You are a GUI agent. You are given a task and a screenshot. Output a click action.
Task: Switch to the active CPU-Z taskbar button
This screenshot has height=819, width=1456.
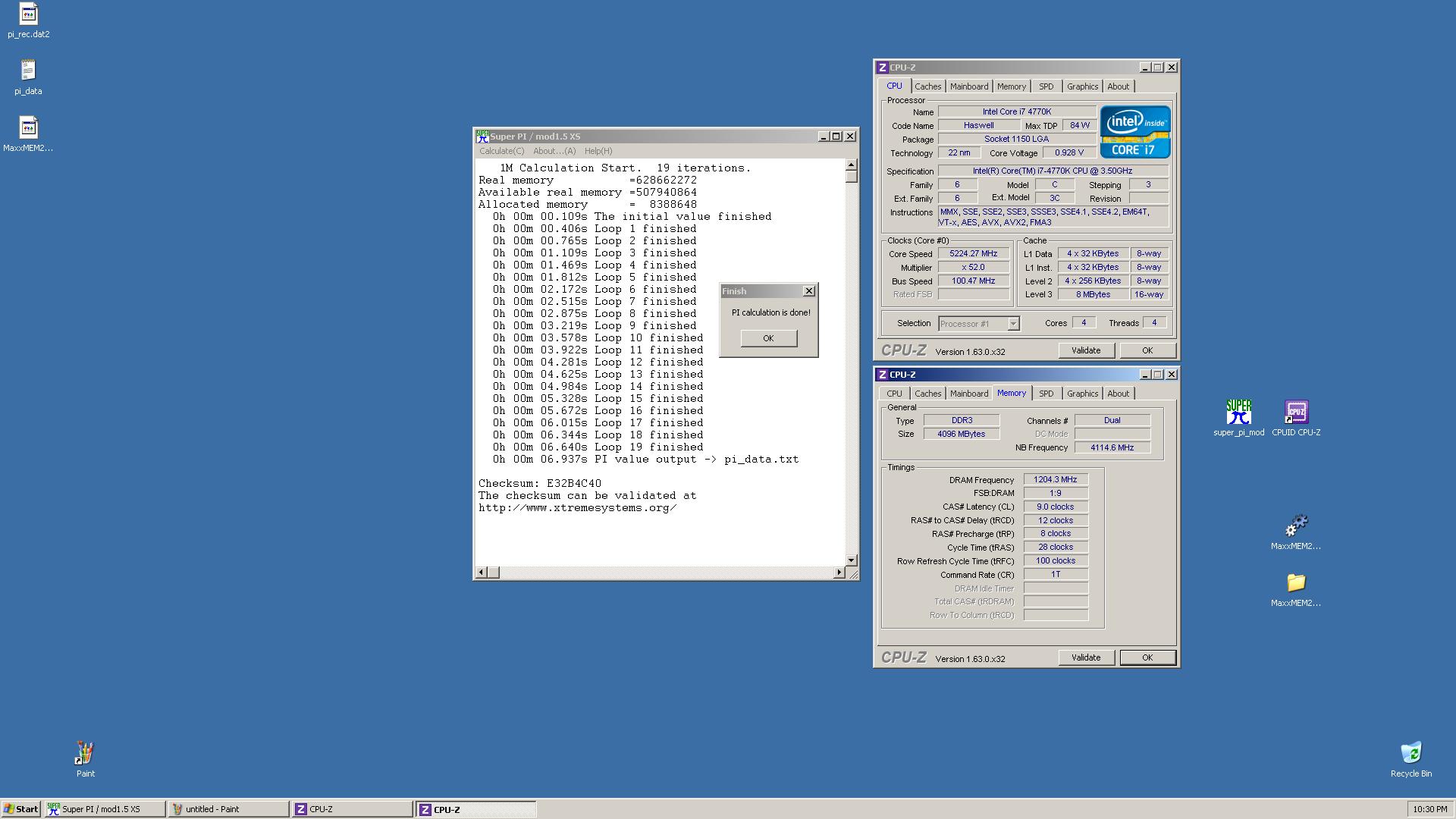[x=475, y=809]
